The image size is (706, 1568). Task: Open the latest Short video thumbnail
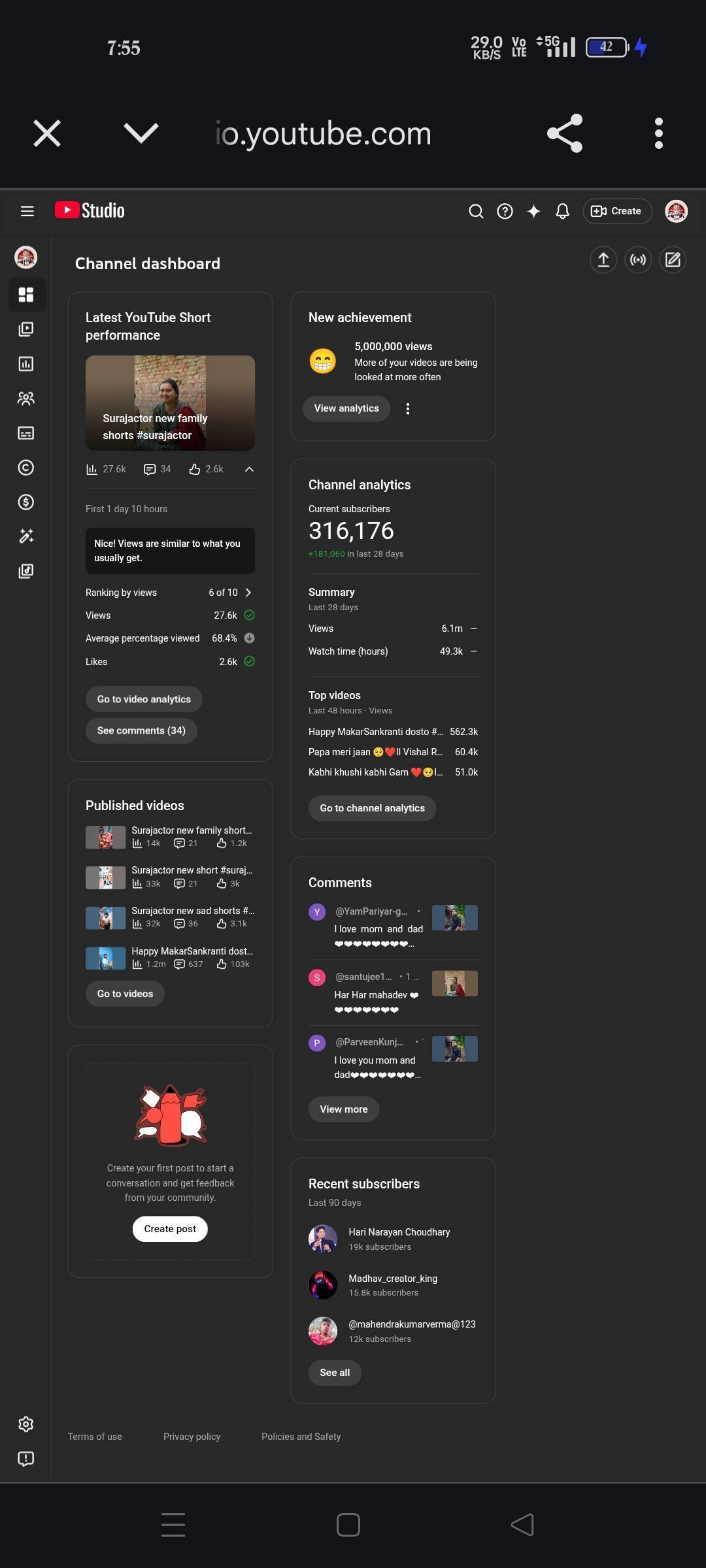170,403
